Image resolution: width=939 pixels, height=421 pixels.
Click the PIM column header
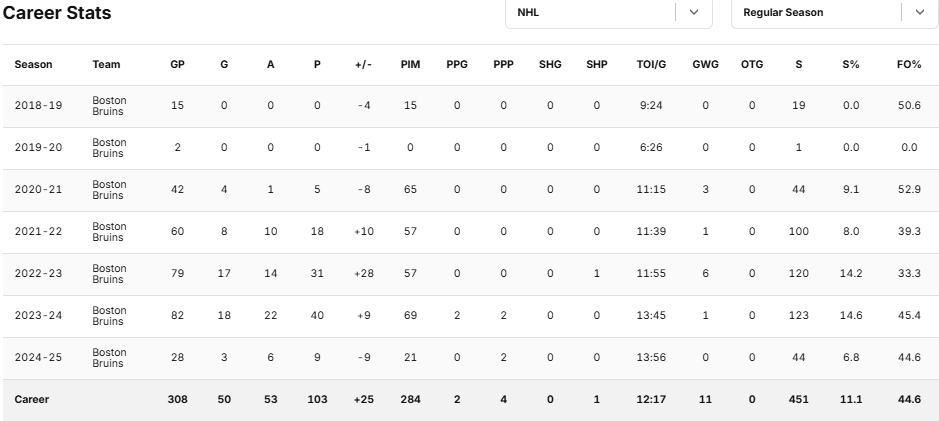point(410,65)
